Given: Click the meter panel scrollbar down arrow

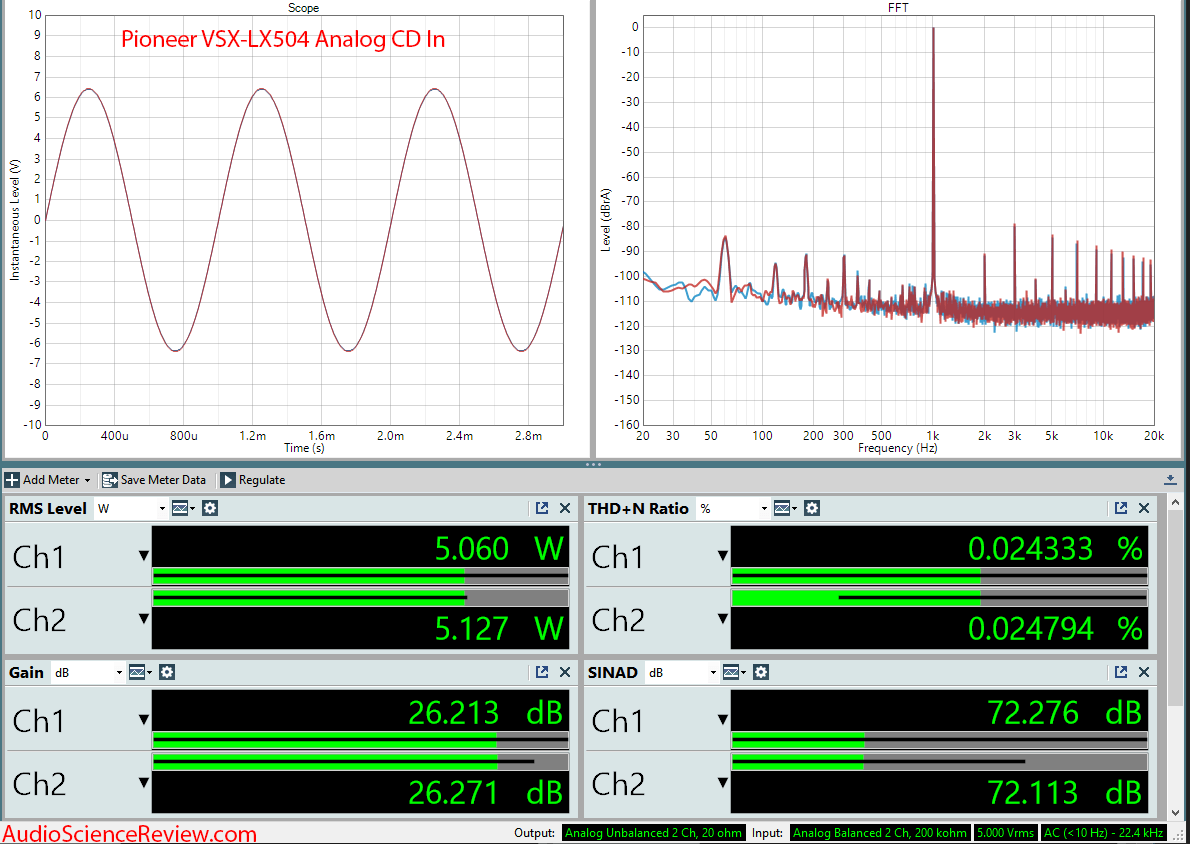Looking at the screenshot, I should tap(1176, 813).
